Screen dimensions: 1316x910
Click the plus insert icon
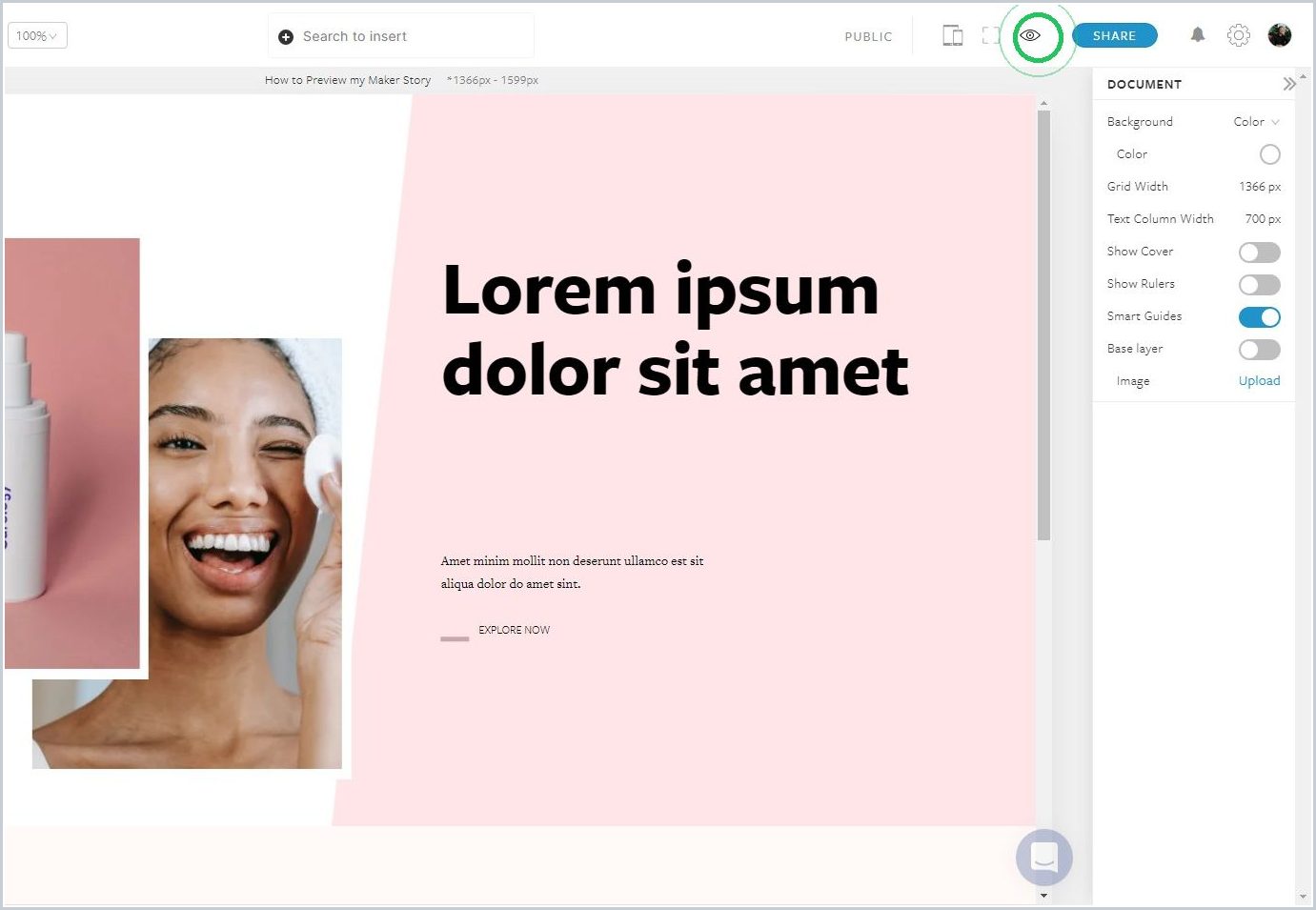click(286, 36)
